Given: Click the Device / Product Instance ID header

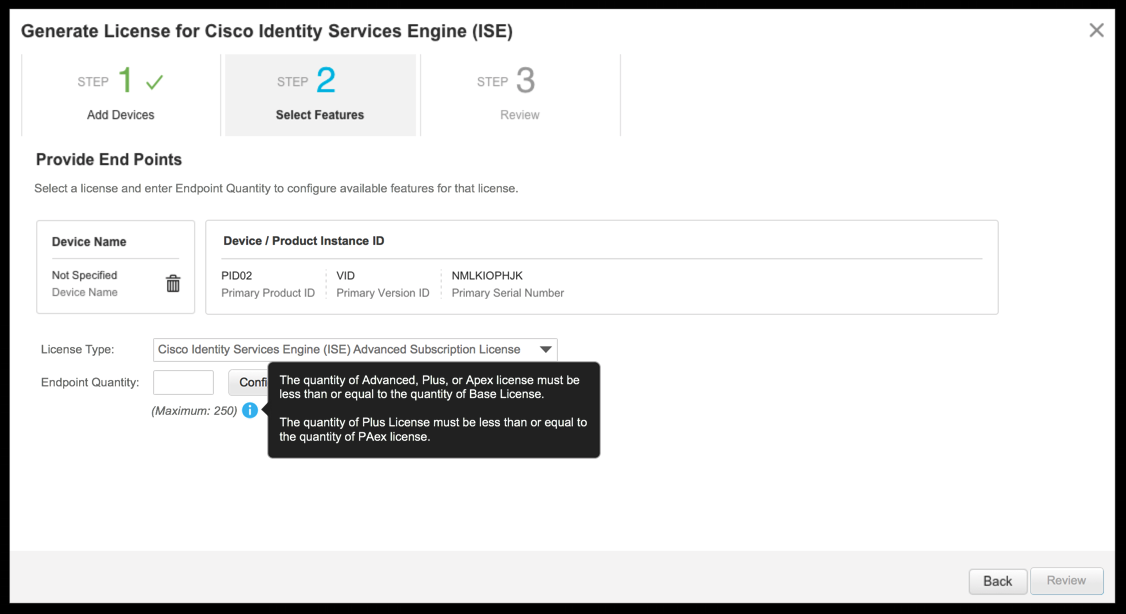Looking at the screenshot, I should (304, 241).
